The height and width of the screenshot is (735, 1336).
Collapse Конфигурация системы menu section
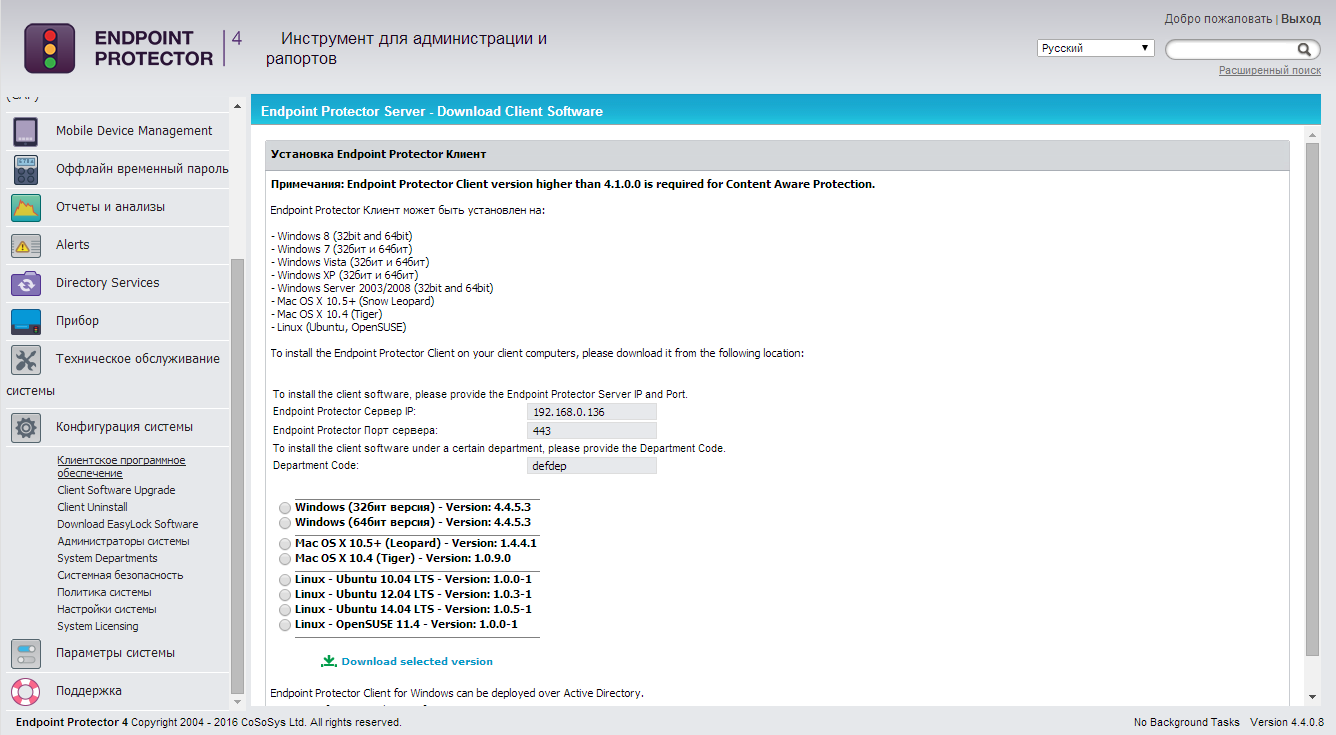click(124, 427)
